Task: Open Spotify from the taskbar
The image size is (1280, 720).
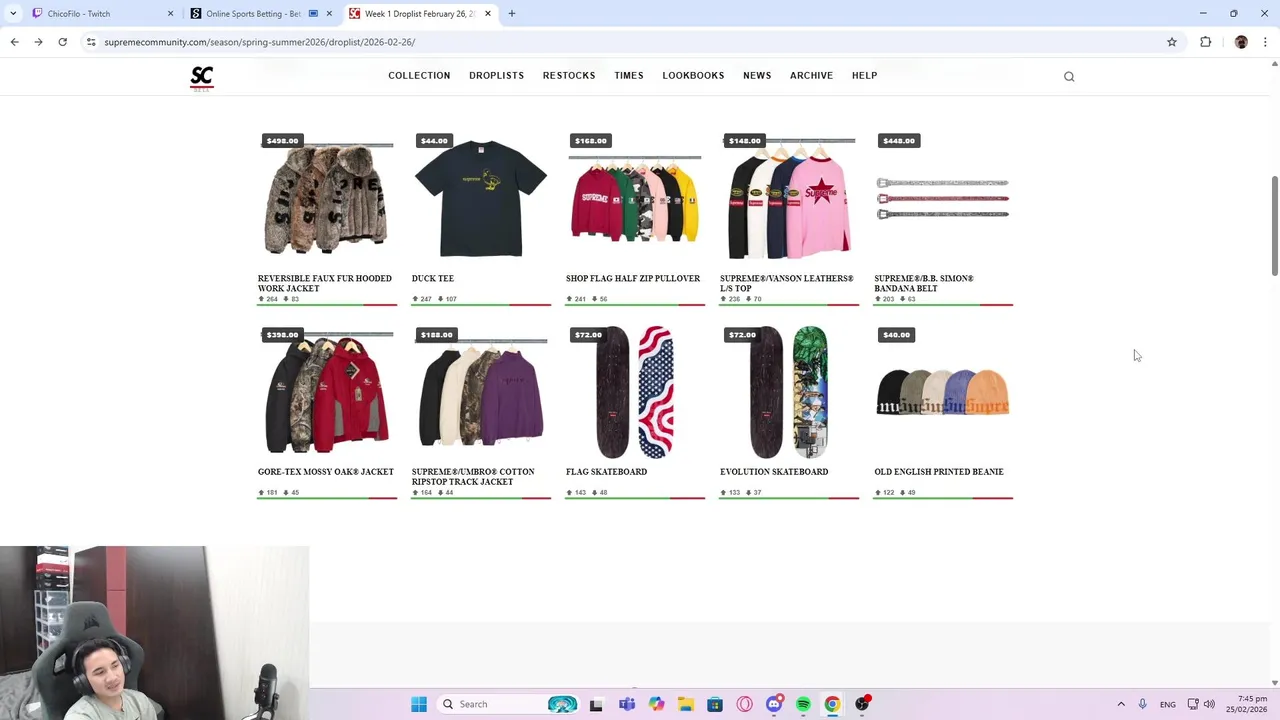Action: click(803, 704)
